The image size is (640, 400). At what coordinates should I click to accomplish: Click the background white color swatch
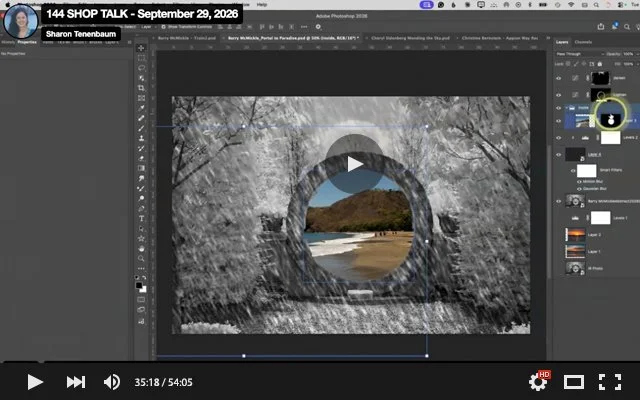pos(144,289)
